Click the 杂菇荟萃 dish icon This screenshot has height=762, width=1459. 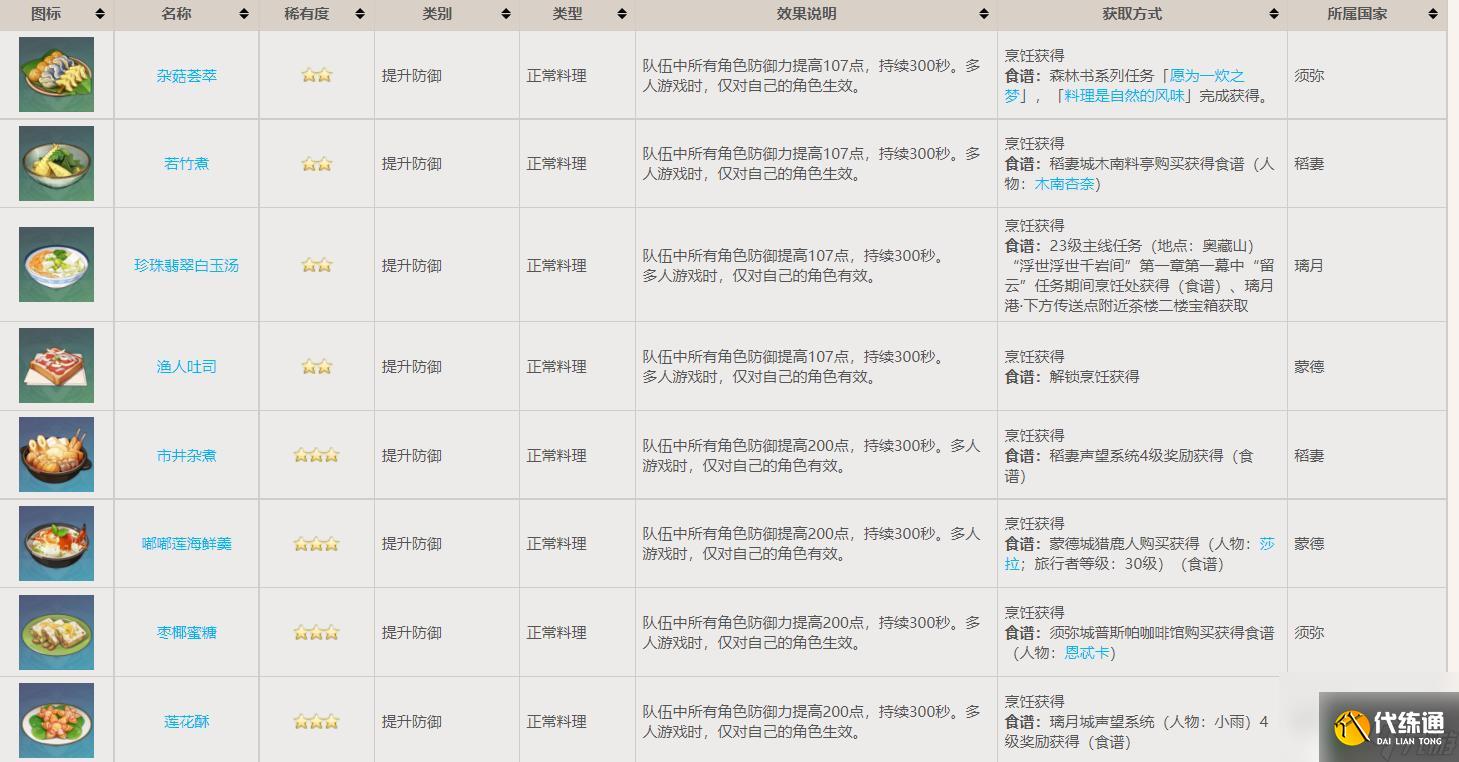[56, 75]
